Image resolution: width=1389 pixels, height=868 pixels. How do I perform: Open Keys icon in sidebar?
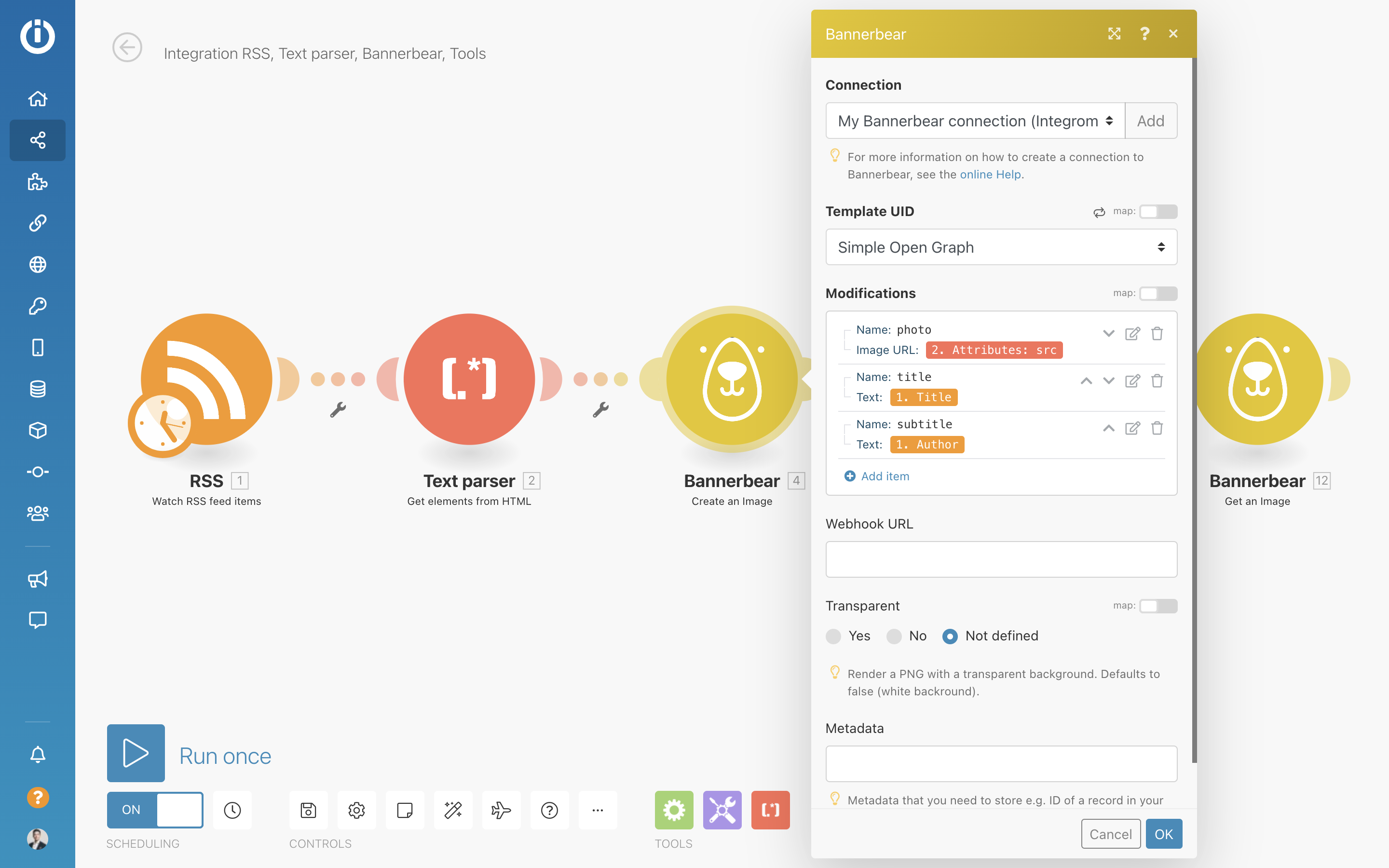pyautogui.click(x=37, y=306)
